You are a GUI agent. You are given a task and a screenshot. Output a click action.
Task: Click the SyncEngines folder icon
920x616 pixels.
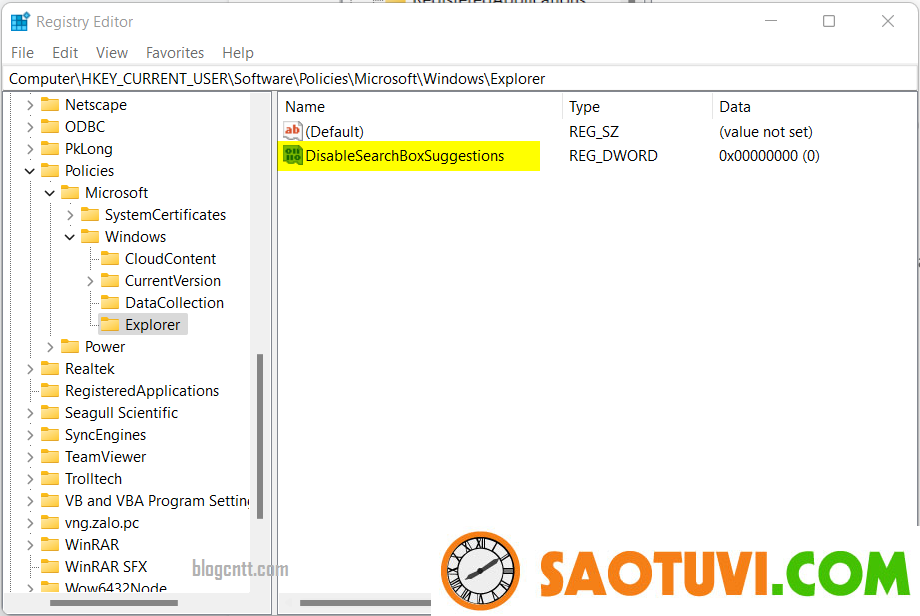click(x=50, y=435)
